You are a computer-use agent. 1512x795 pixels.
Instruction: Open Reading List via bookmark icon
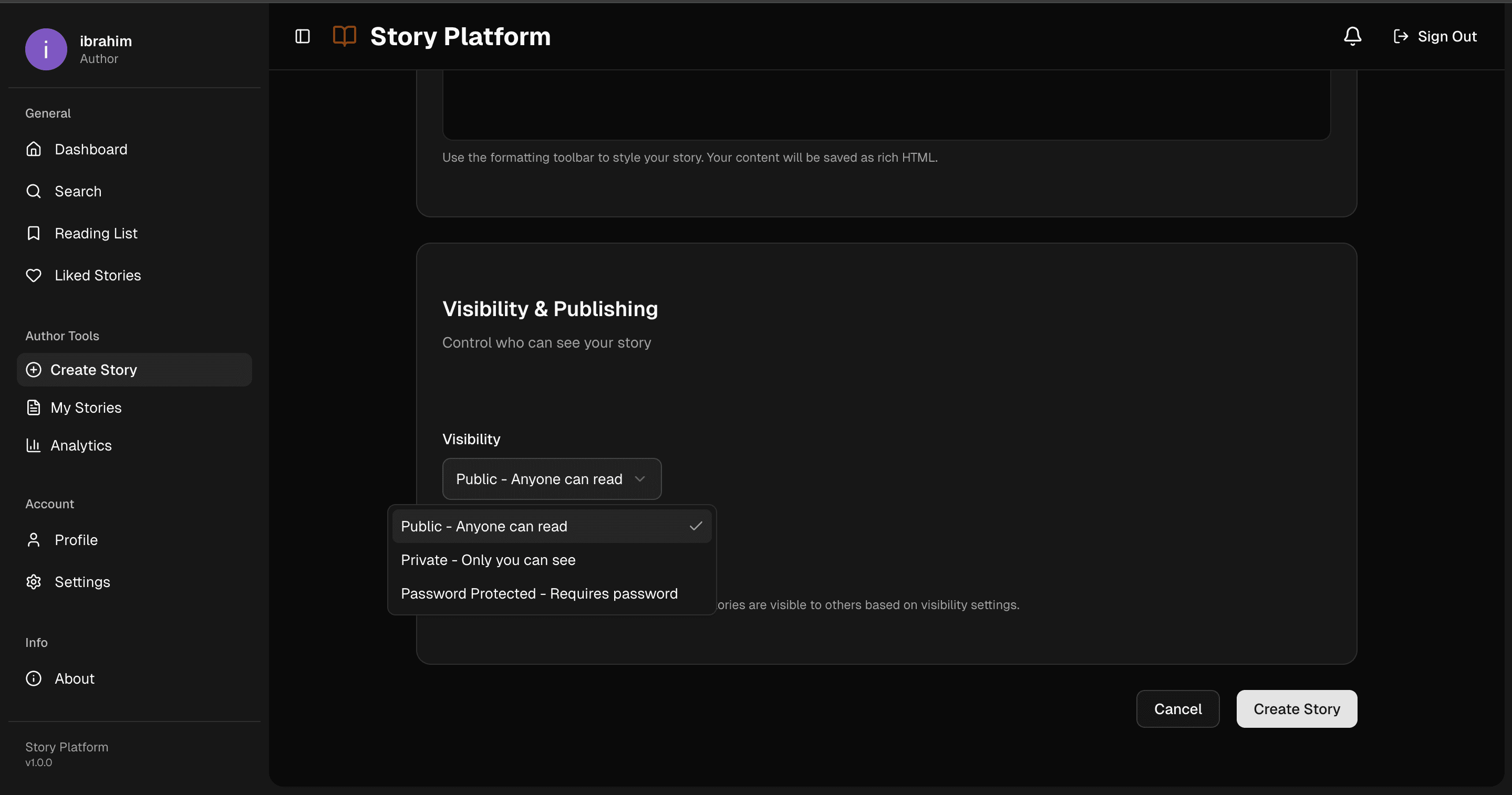pos(34,233)
